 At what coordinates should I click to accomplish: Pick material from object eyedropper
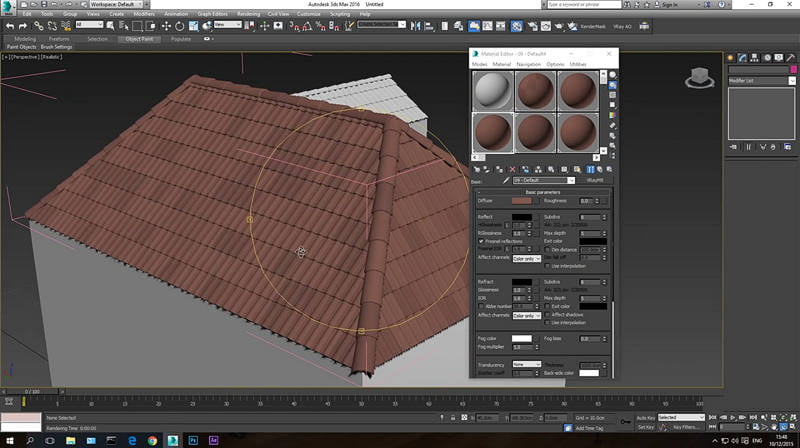tap(504, 181)
